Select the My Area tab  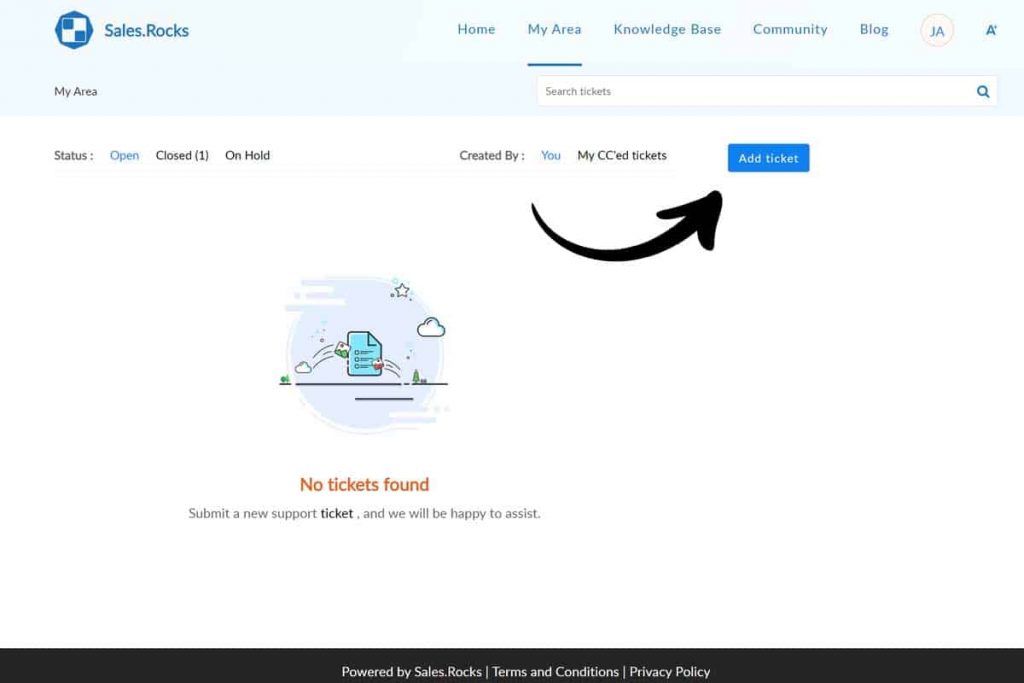coord(554,29)
